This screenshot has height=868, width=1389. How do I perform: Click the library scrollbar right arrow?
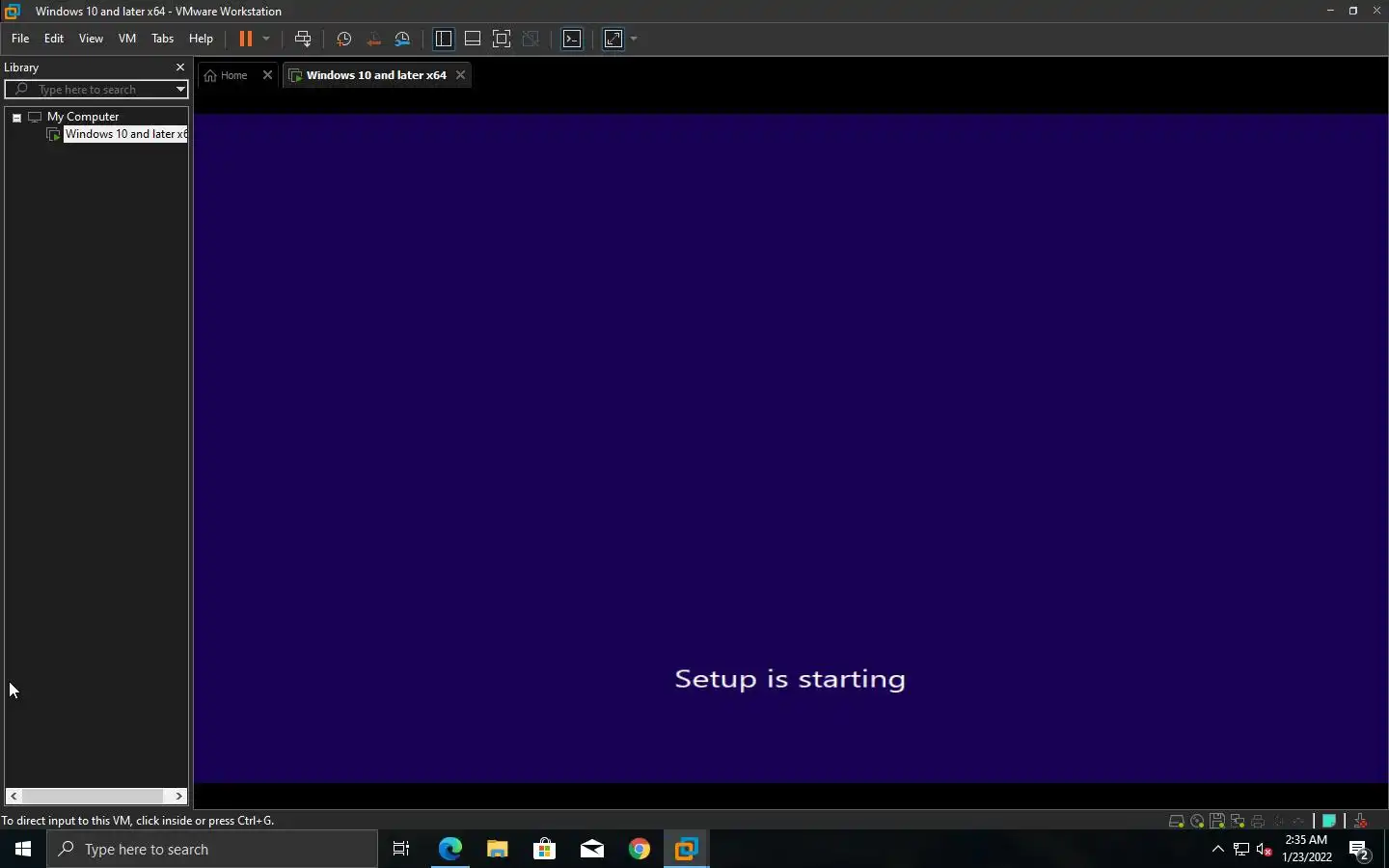[x=179, y=796]
